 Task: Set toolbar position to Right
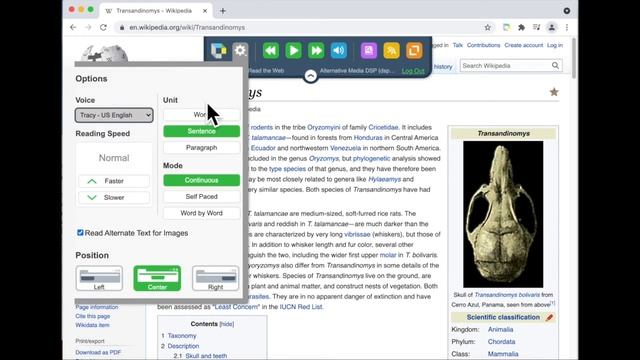[x=216, y=278]
